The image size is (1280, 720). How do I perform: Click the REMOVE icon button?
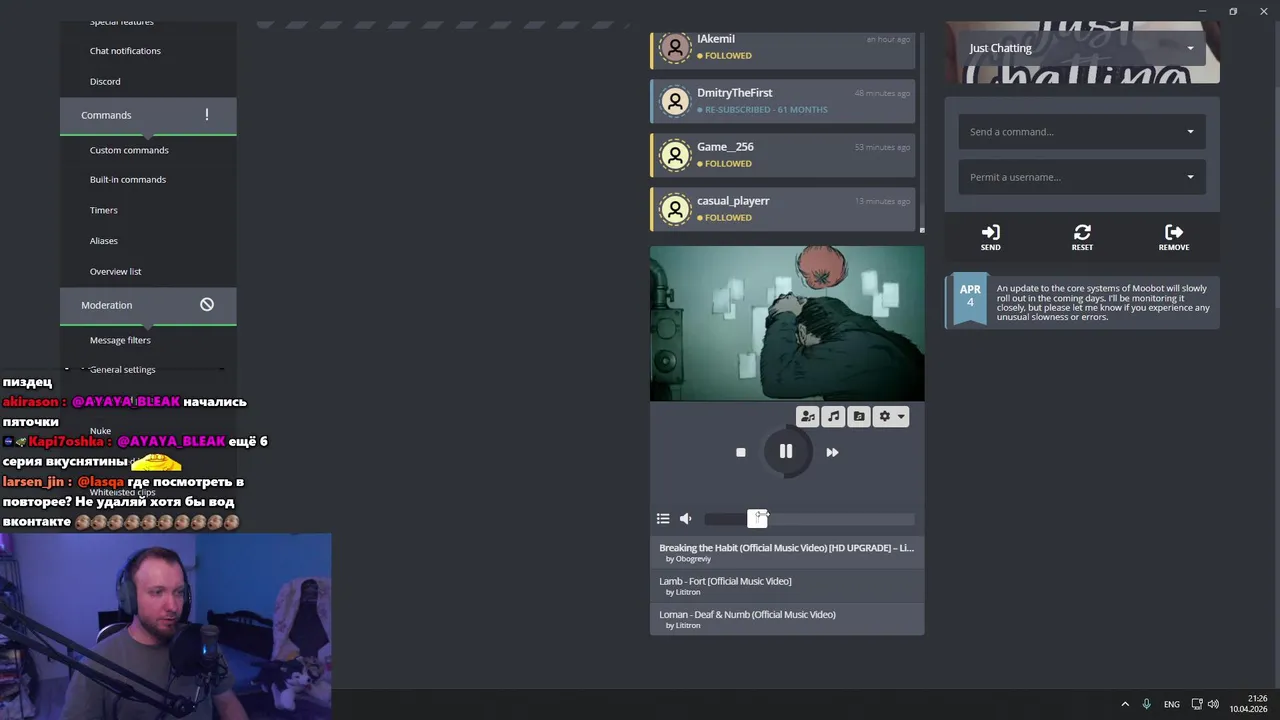[1174, 237]
